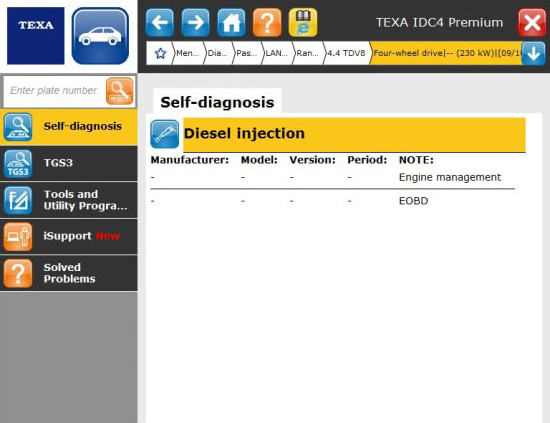Select the 'Ran...' breadcrumb item
The height and width of the screenshot is (423, 550).
(x=307, y=53)
